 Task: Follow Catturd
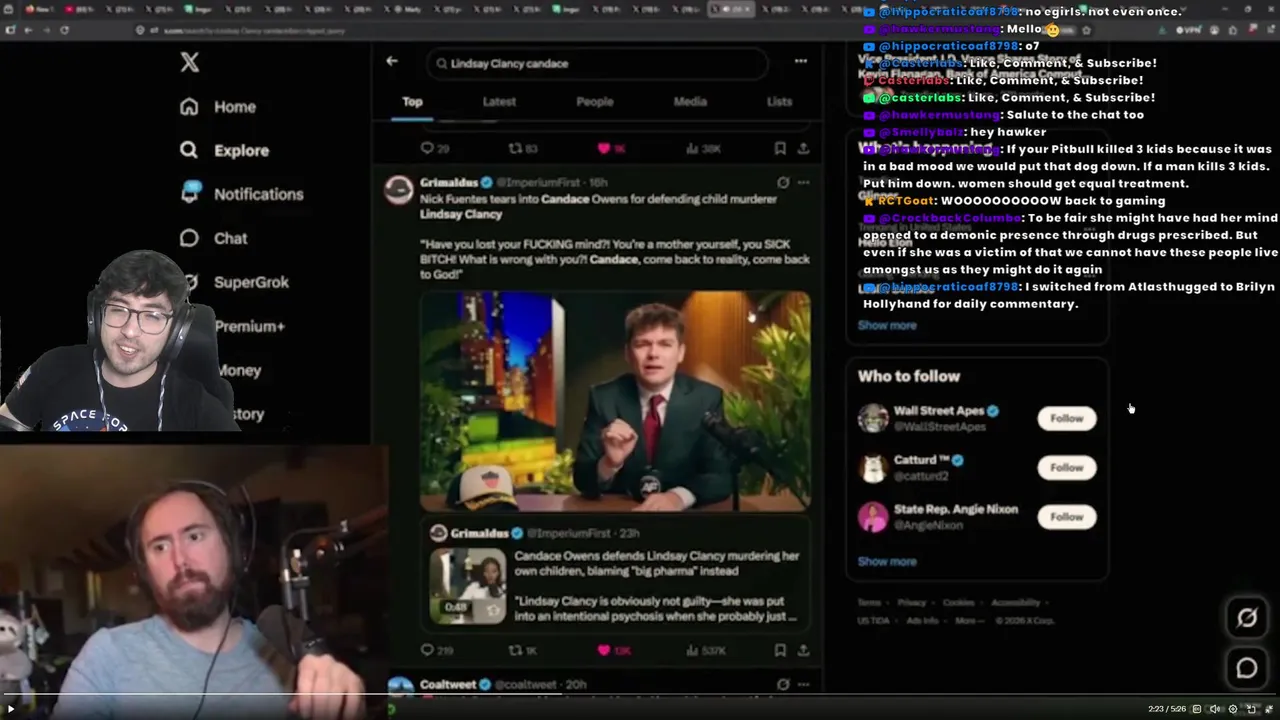coord(1066,467)
